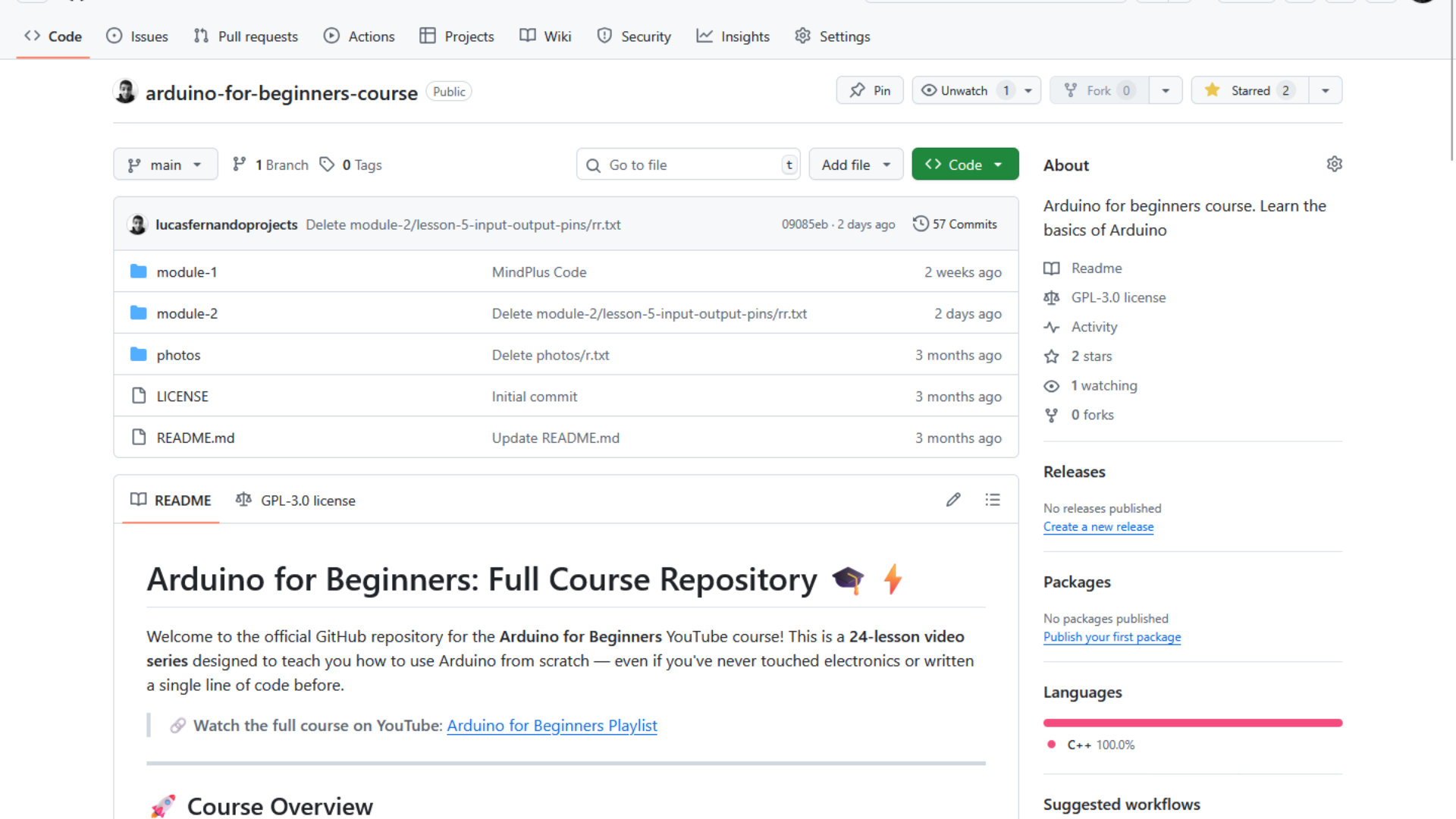Open the Arduino for Beginners Playlist link
The image size is (1456, 819).
tap(552, 726)
